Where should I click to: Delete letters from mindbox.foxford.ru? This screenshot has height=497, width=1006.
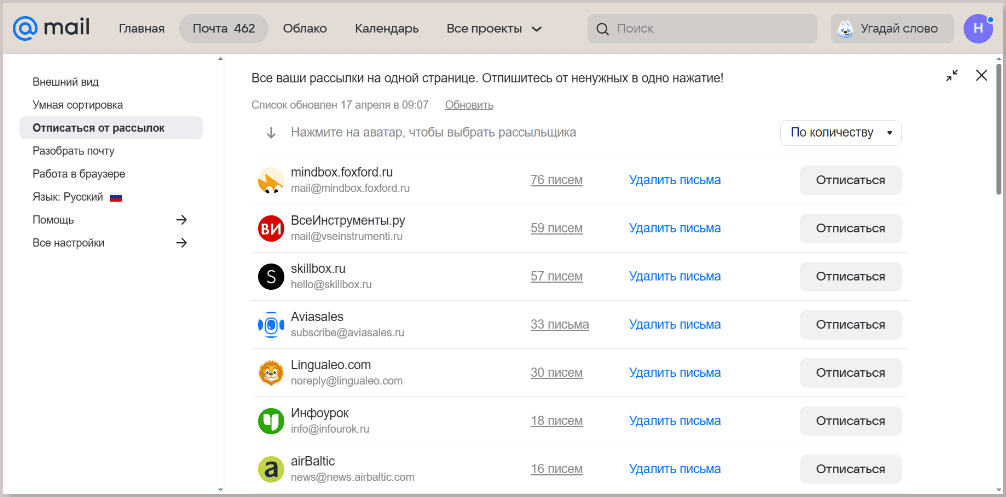pos(675,180)
